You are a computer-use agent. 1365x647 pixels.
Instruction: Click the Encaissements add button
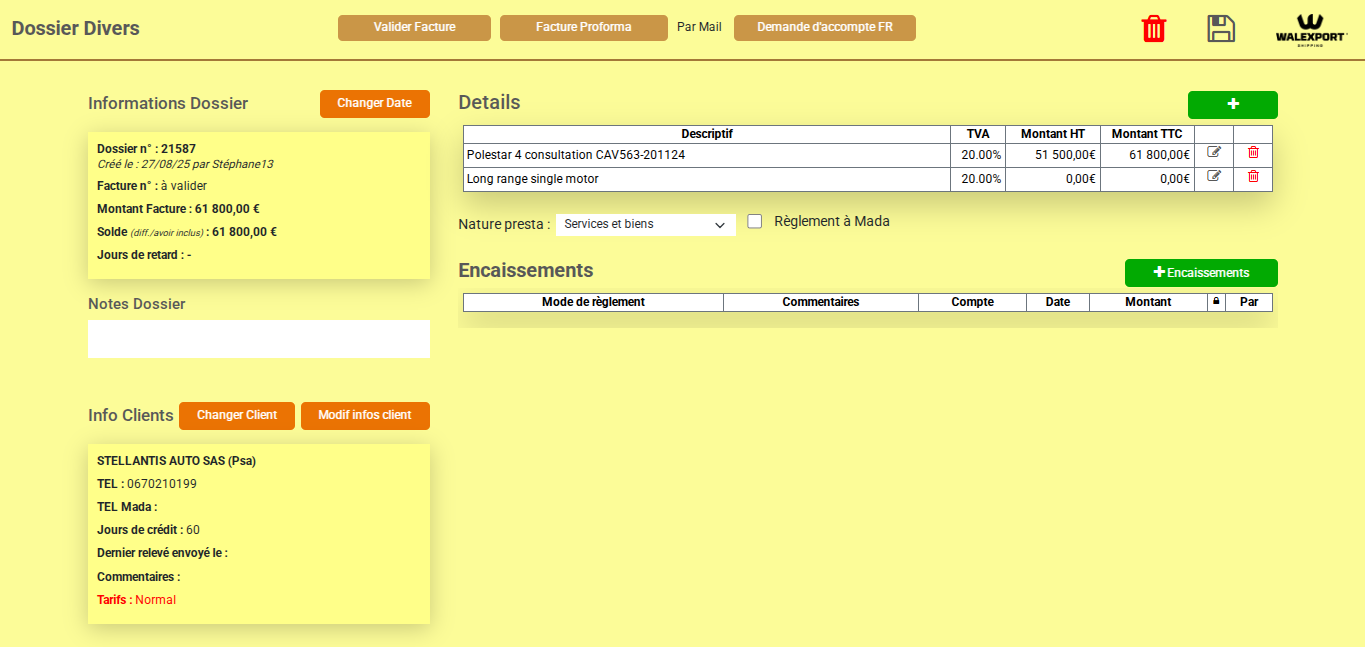(1200, 272)
